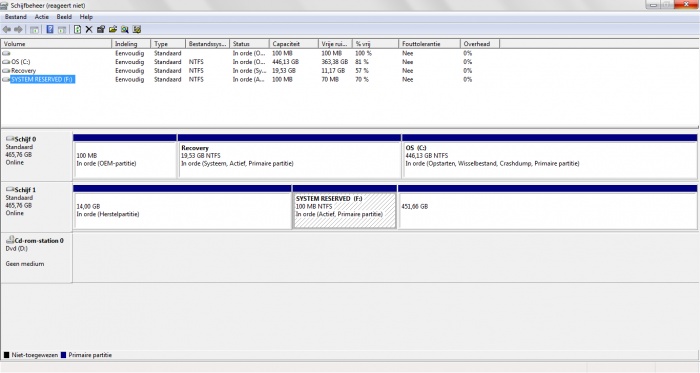Click the Delete (black X) toolbar icon
Viewport: 700px width, 373px height.
[89, 29]
